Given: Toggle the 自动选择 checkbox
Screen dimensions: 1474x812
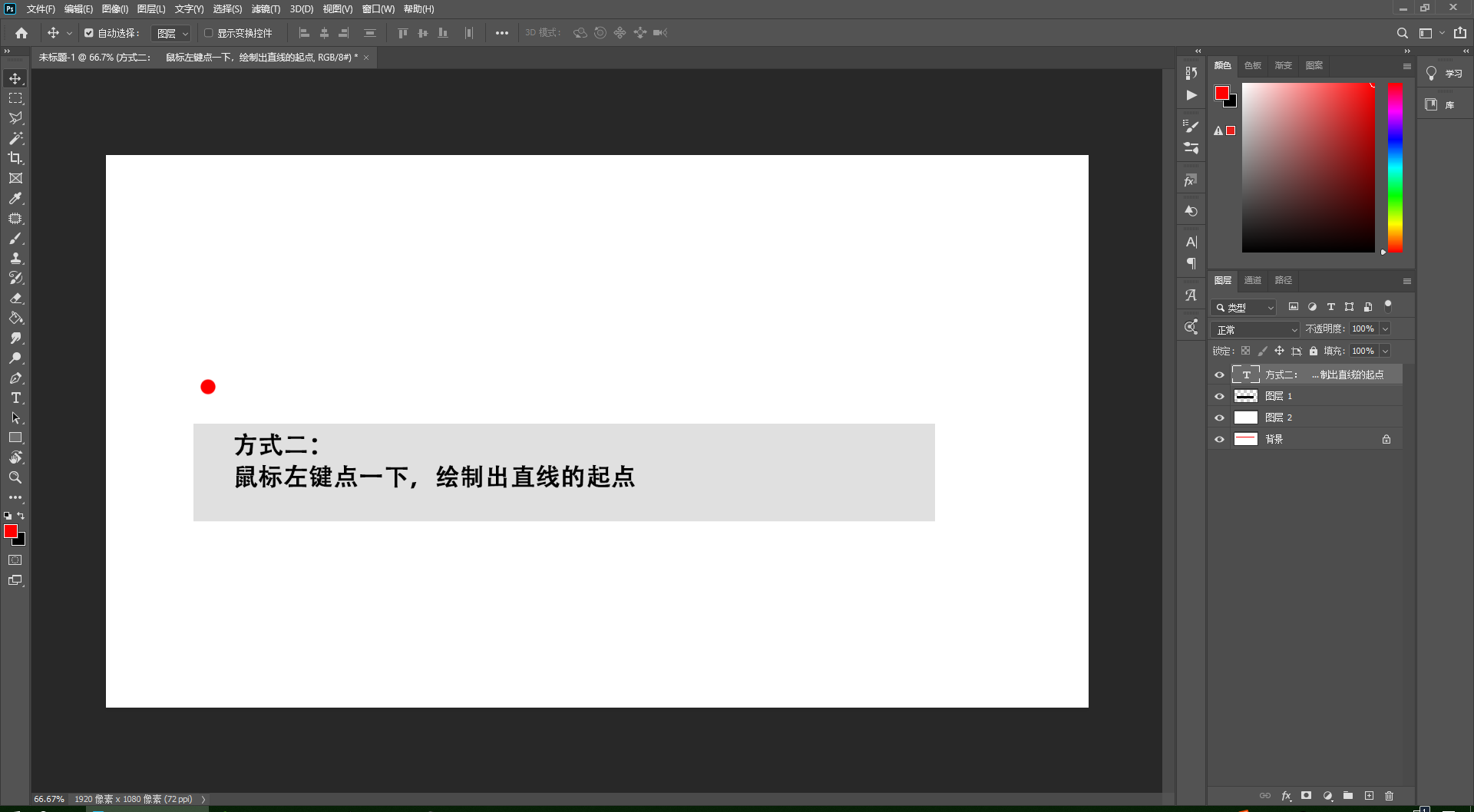Looking at the screenshot, I should click(x=89, y=33).
